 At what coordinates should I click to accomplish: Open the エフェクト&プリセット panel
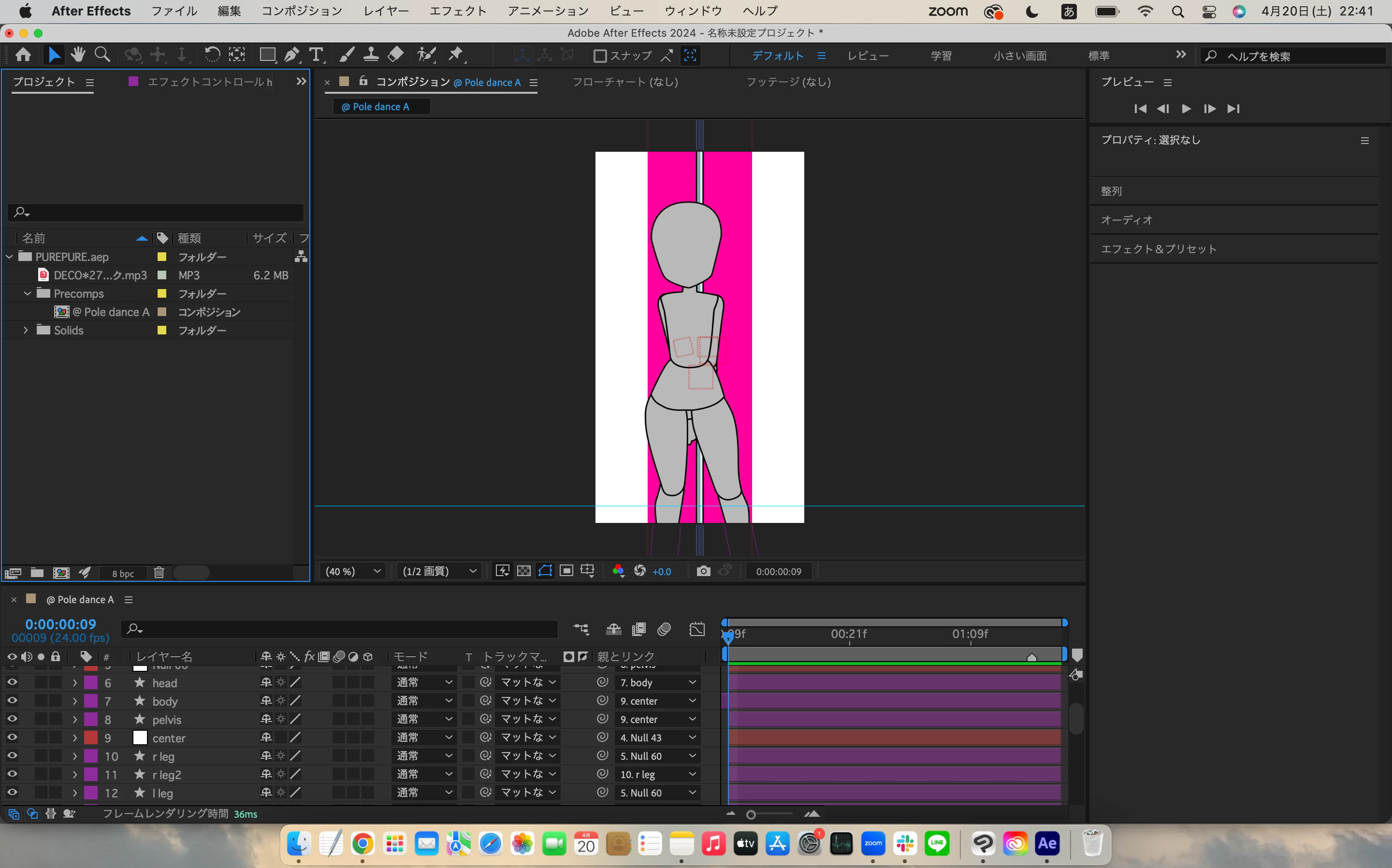[1159, 249]
